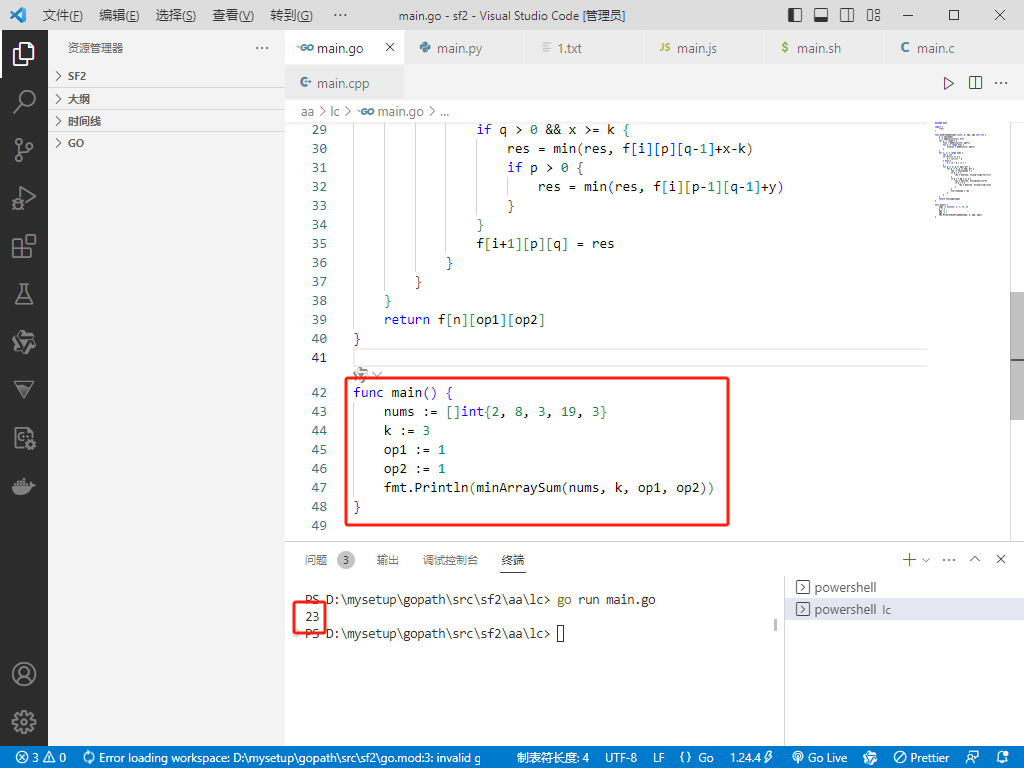Viewport: 1024px width, 768px height.
Task: Switch to the main.c tab
Action: click(944, 48)
